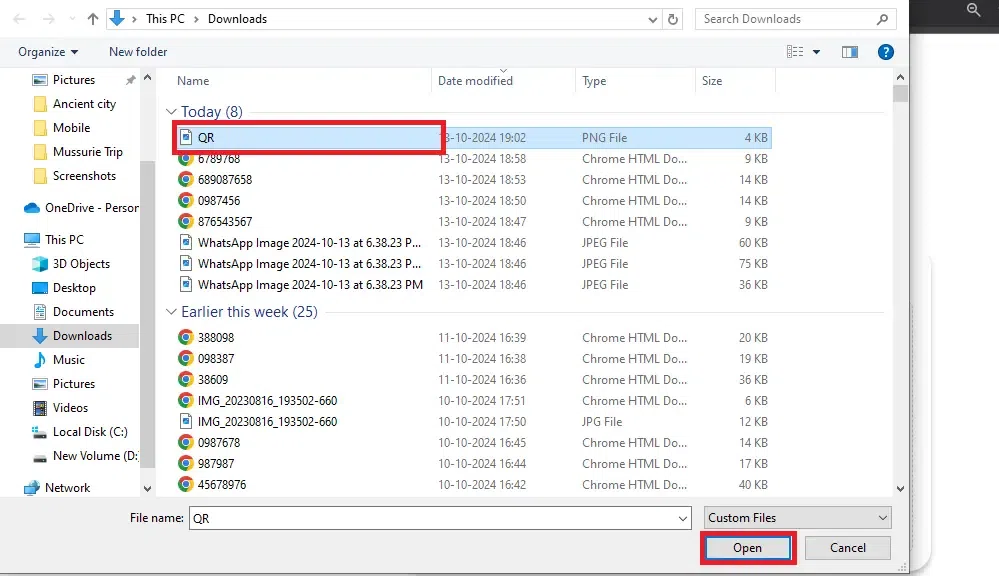Click file list scrollbar down arrow

900,489
